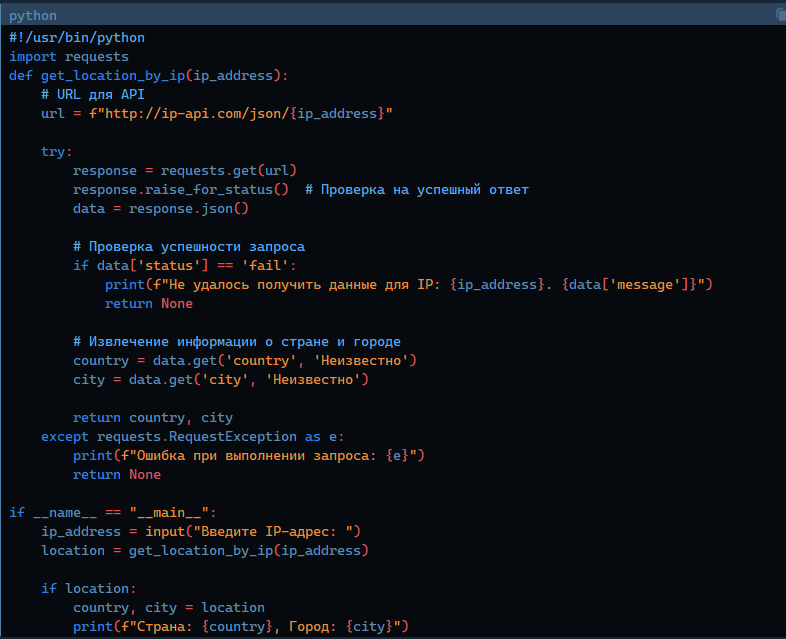Click 'response = requests.get(url)' line
This screenshot has width=786, height=639.
pyautogui.click(x=184, y=171)
